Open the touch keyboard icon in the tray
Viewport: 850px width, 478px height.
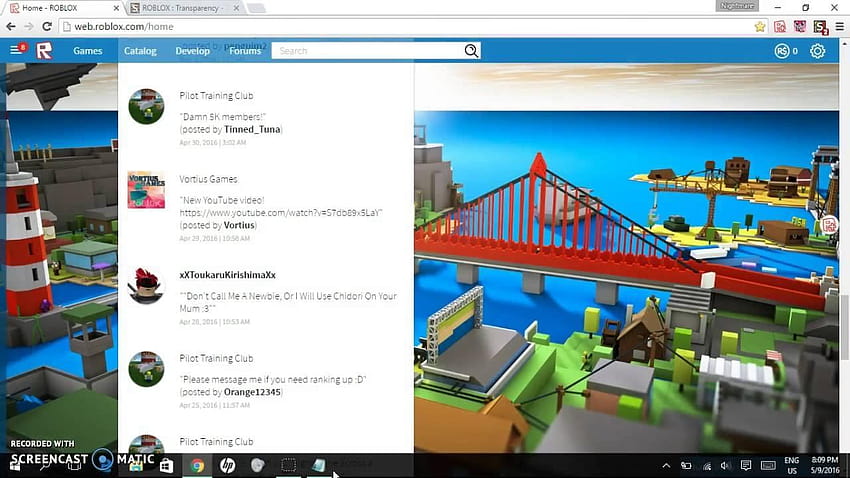[768, 466]
